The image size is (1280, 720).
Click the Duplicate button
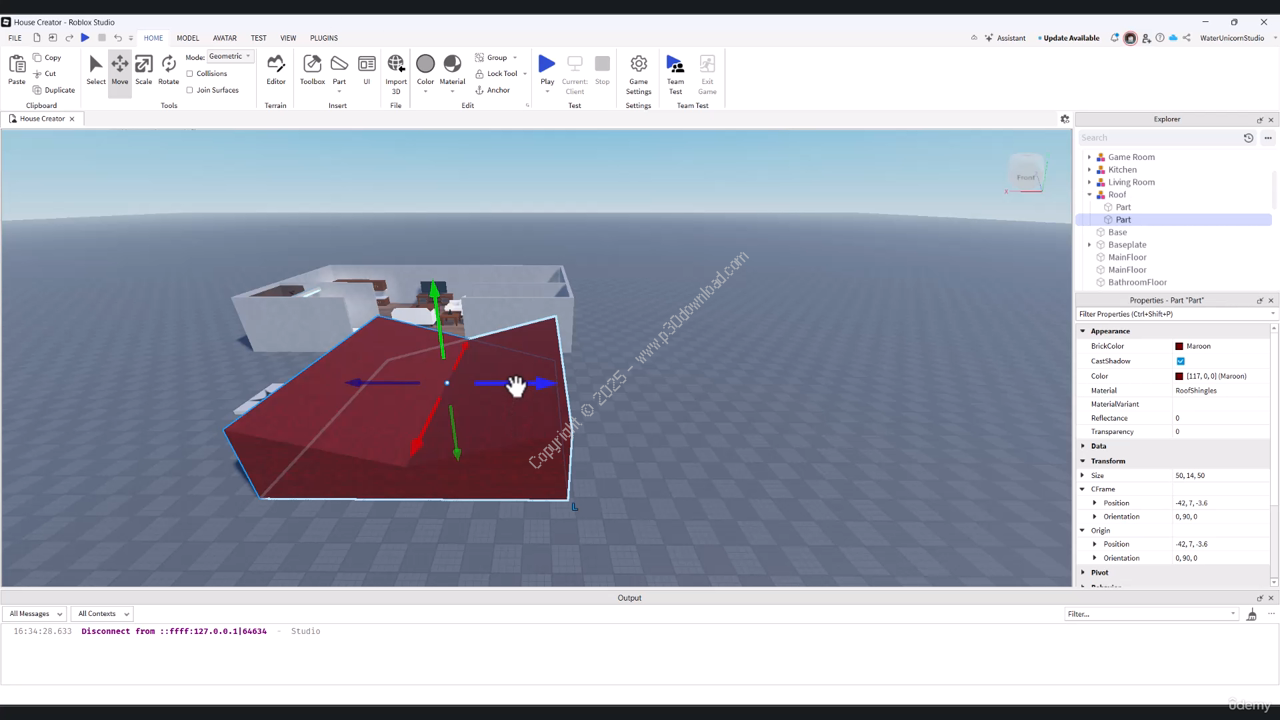tap(54, 90)
